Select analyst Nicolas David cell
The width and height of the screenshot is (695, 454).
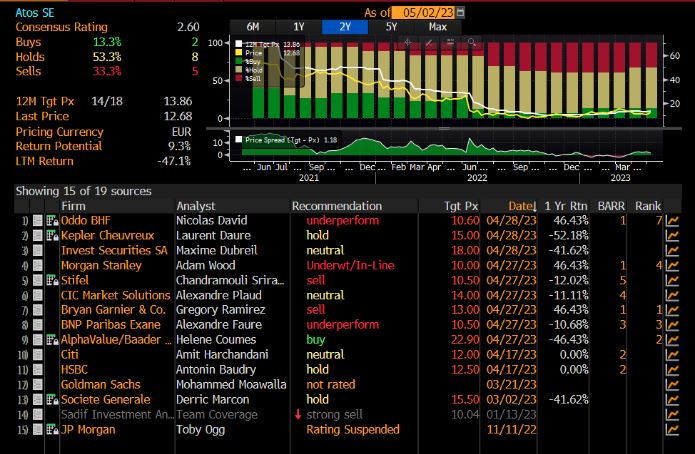click(x=212, y=220)
